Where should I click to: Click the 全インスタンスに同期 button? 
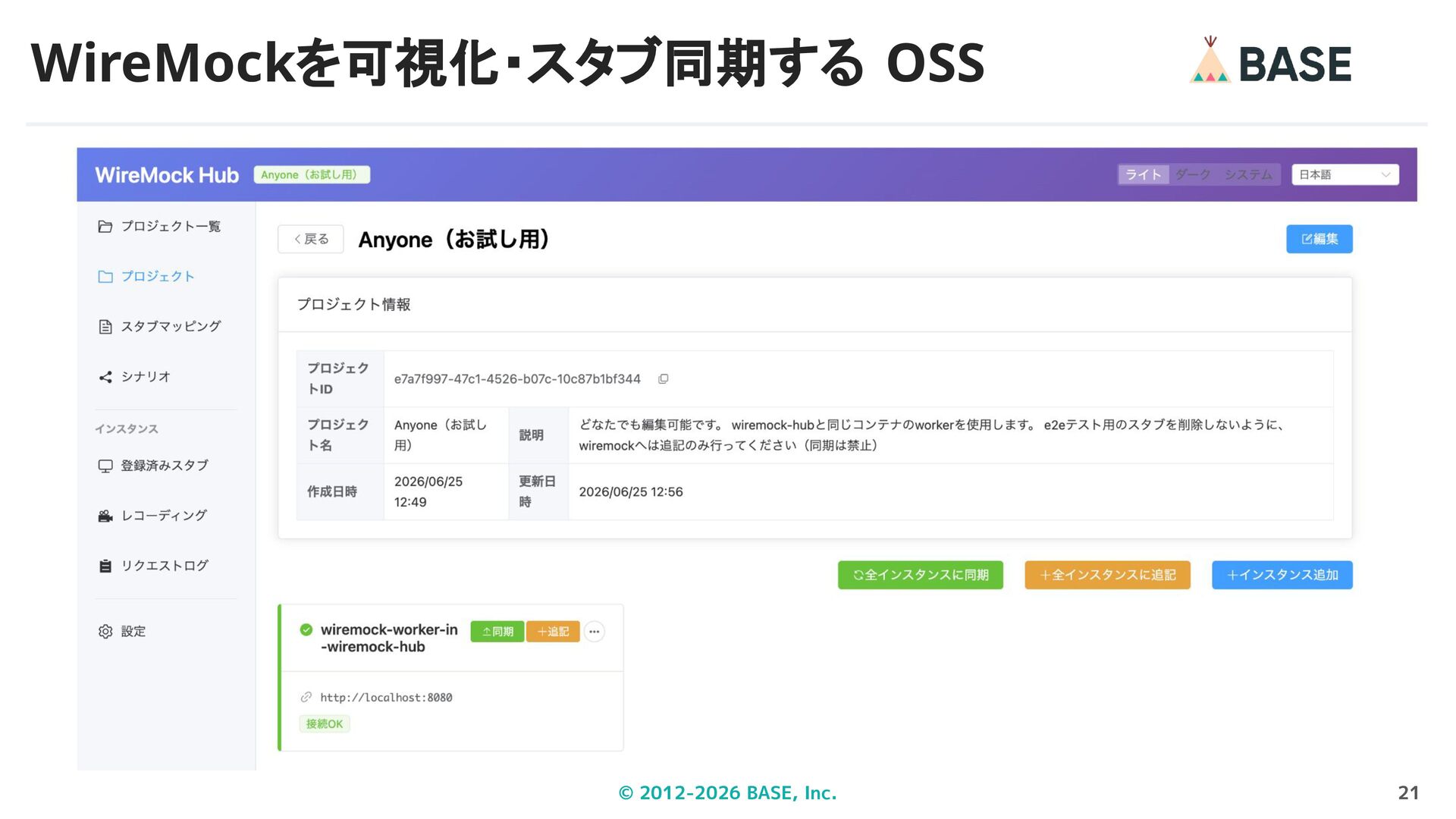[x=921, y=575]
